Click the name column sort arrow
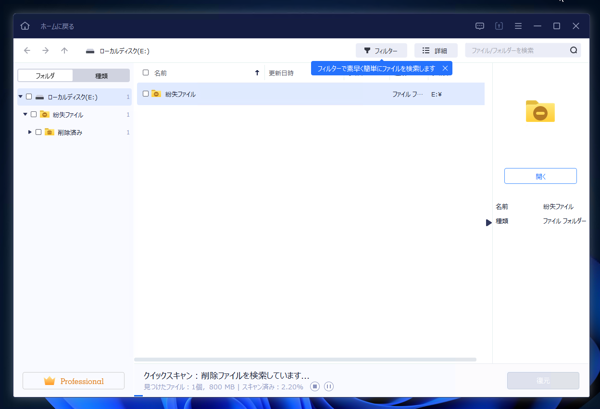600x409 pixels. pos(257,73)
